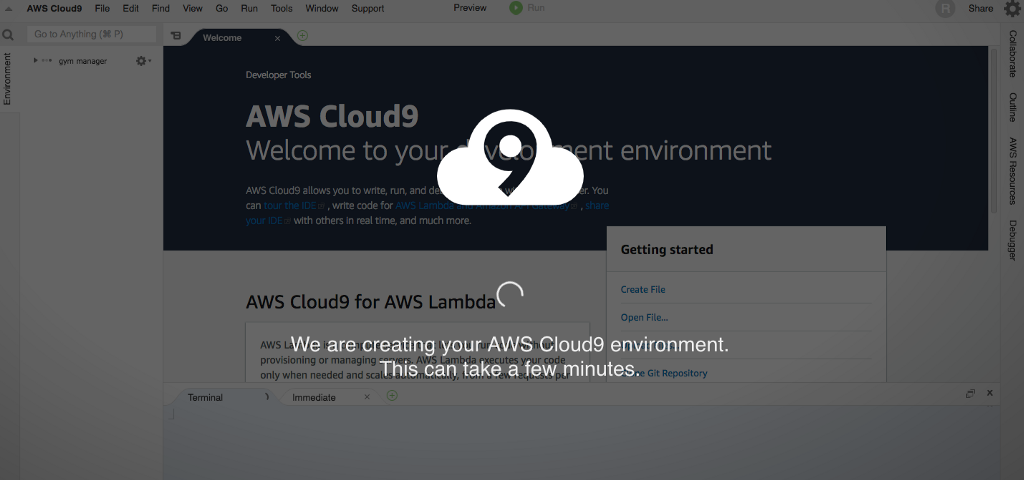The image size is (1024, 480).
Task: Click the green Run button icon
Action: (516, 8)
